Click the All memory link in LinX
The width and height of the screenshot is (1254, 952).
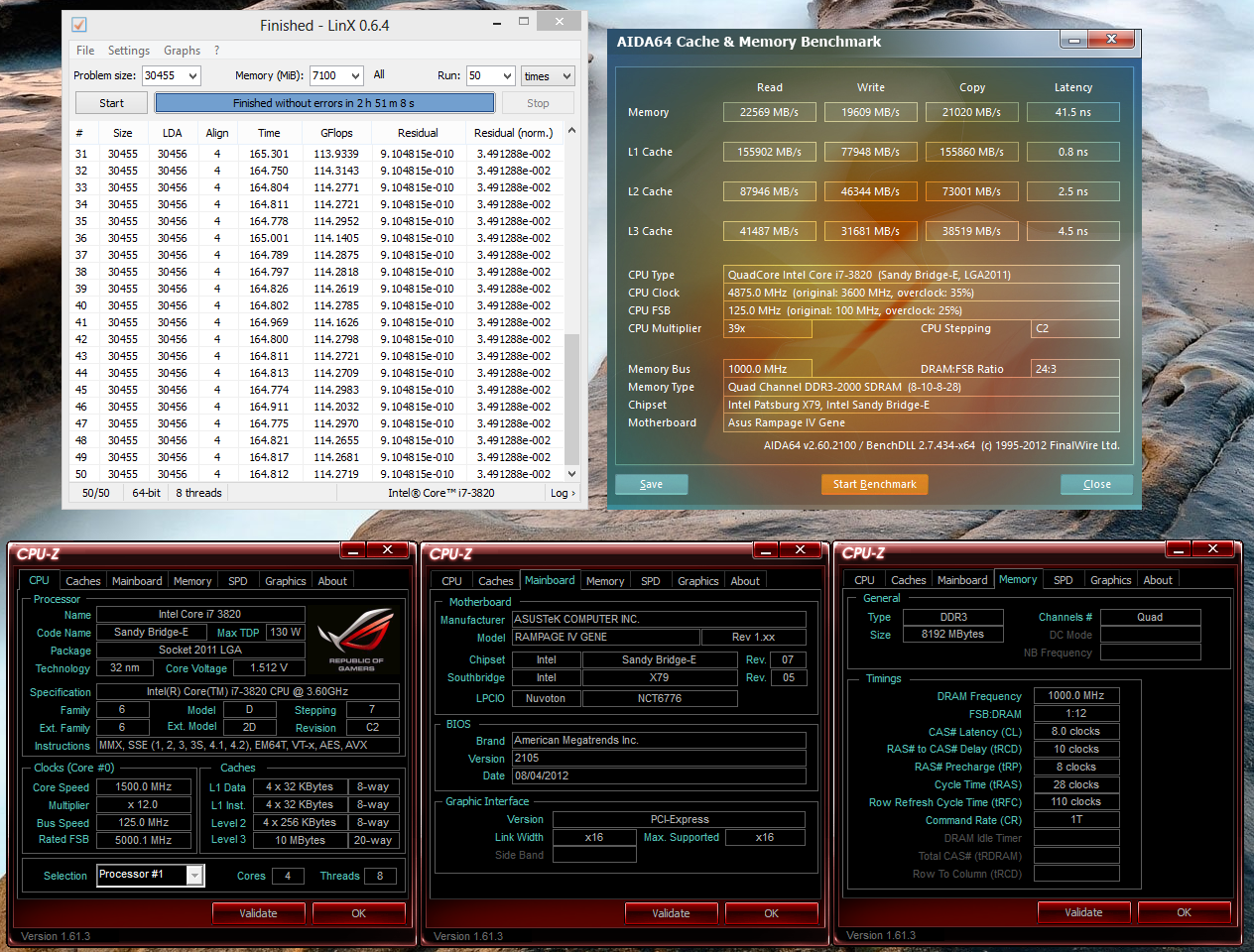point(379,74)
